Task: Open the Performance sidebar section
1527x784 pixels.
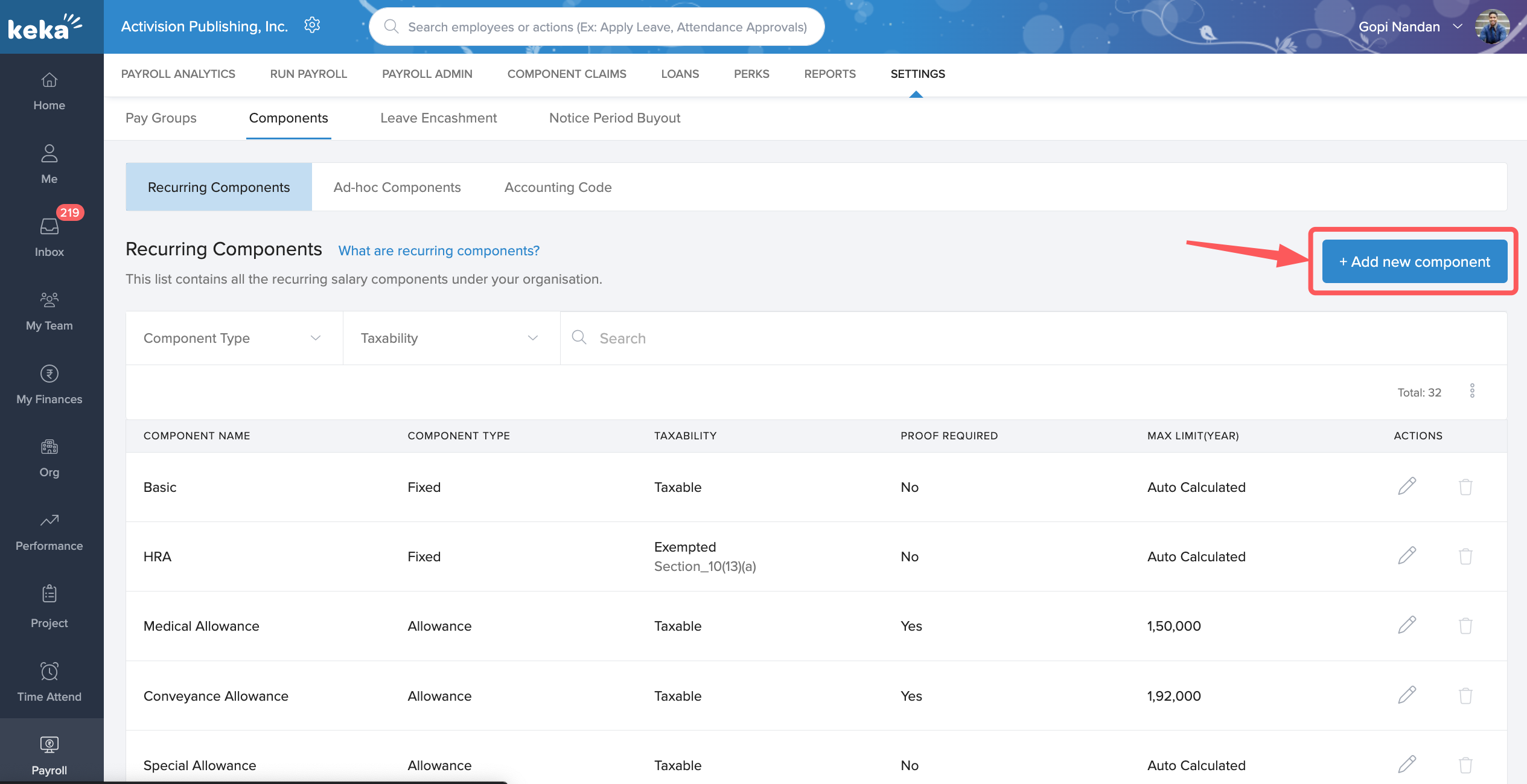Action: click(49, 531)
